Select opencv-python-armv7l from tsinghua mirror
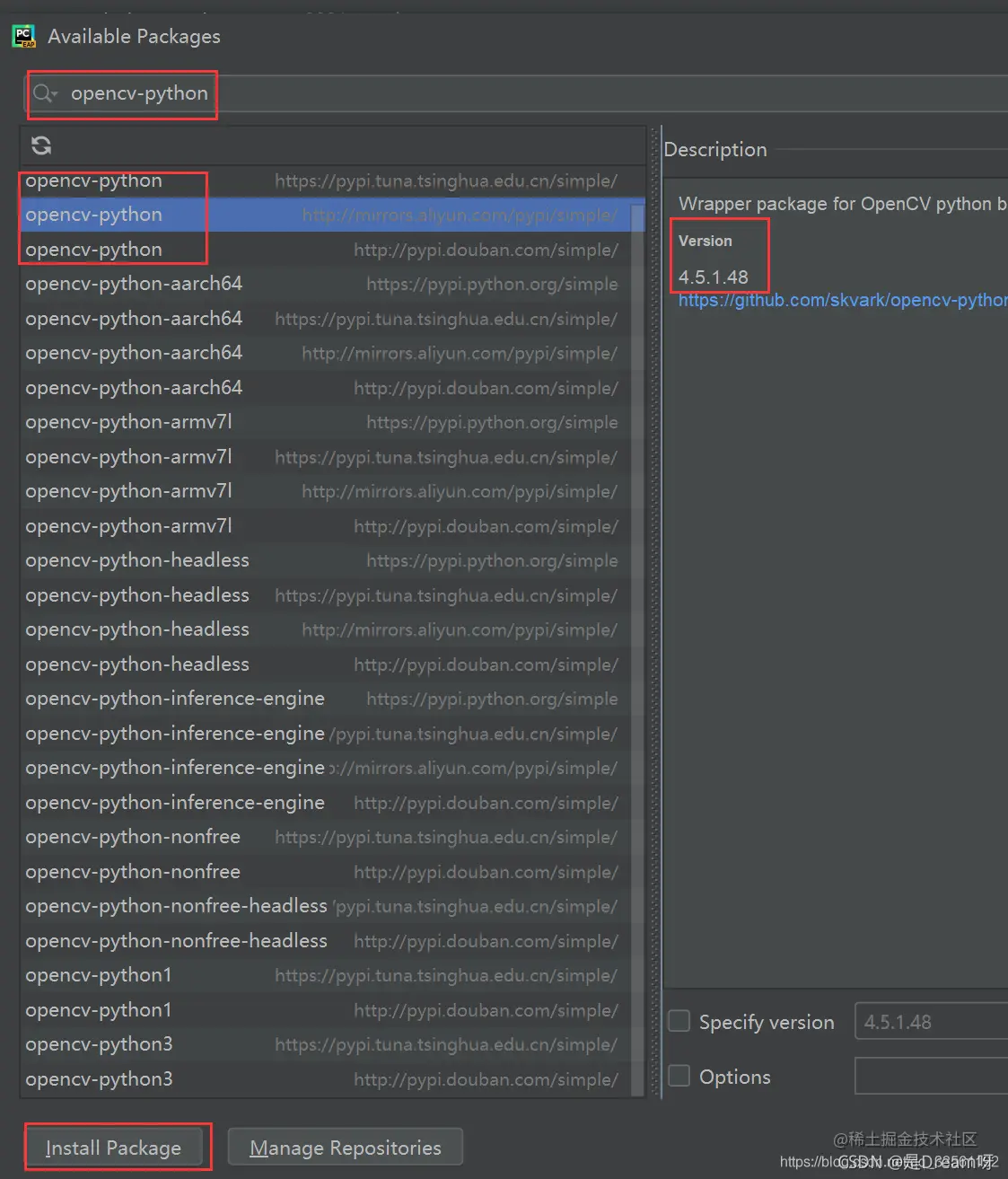1008x1179 pixels. tap(325, 457)
